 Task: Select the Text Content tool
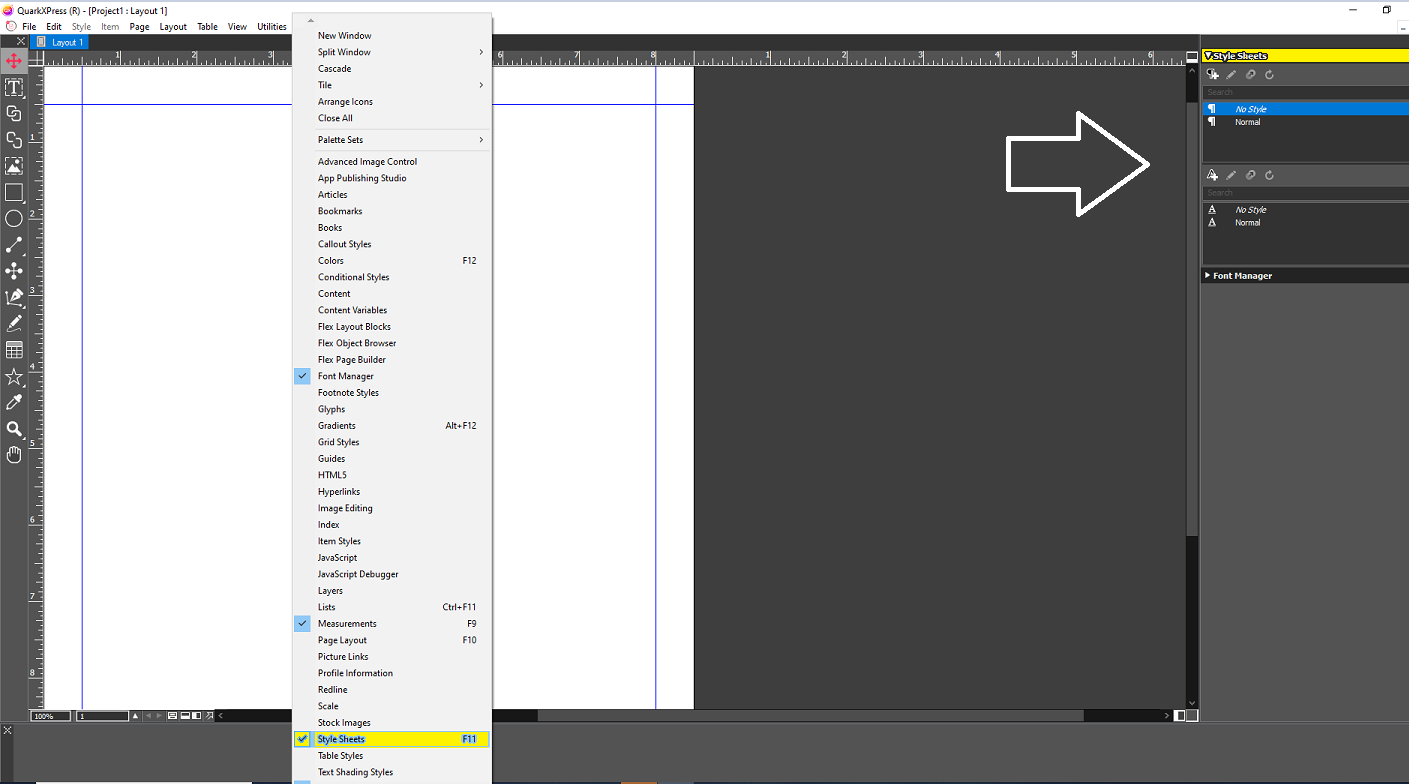[x=14, y=87]
